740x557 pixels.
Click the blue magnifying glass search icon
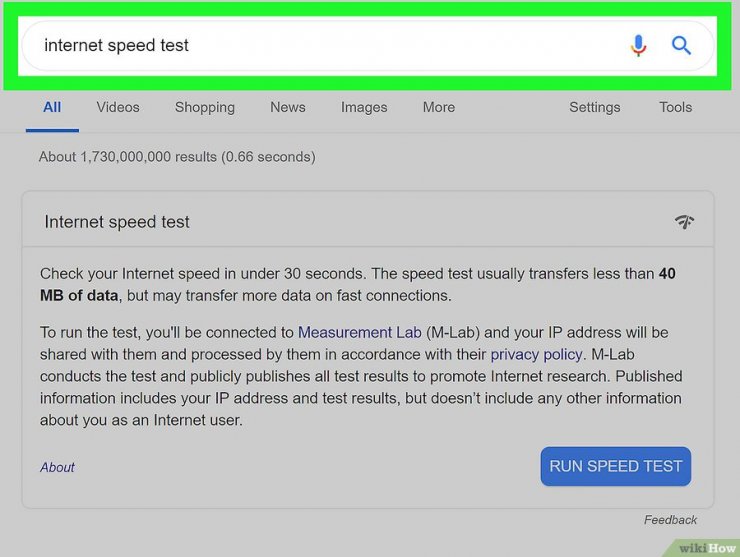click(681, 45)
